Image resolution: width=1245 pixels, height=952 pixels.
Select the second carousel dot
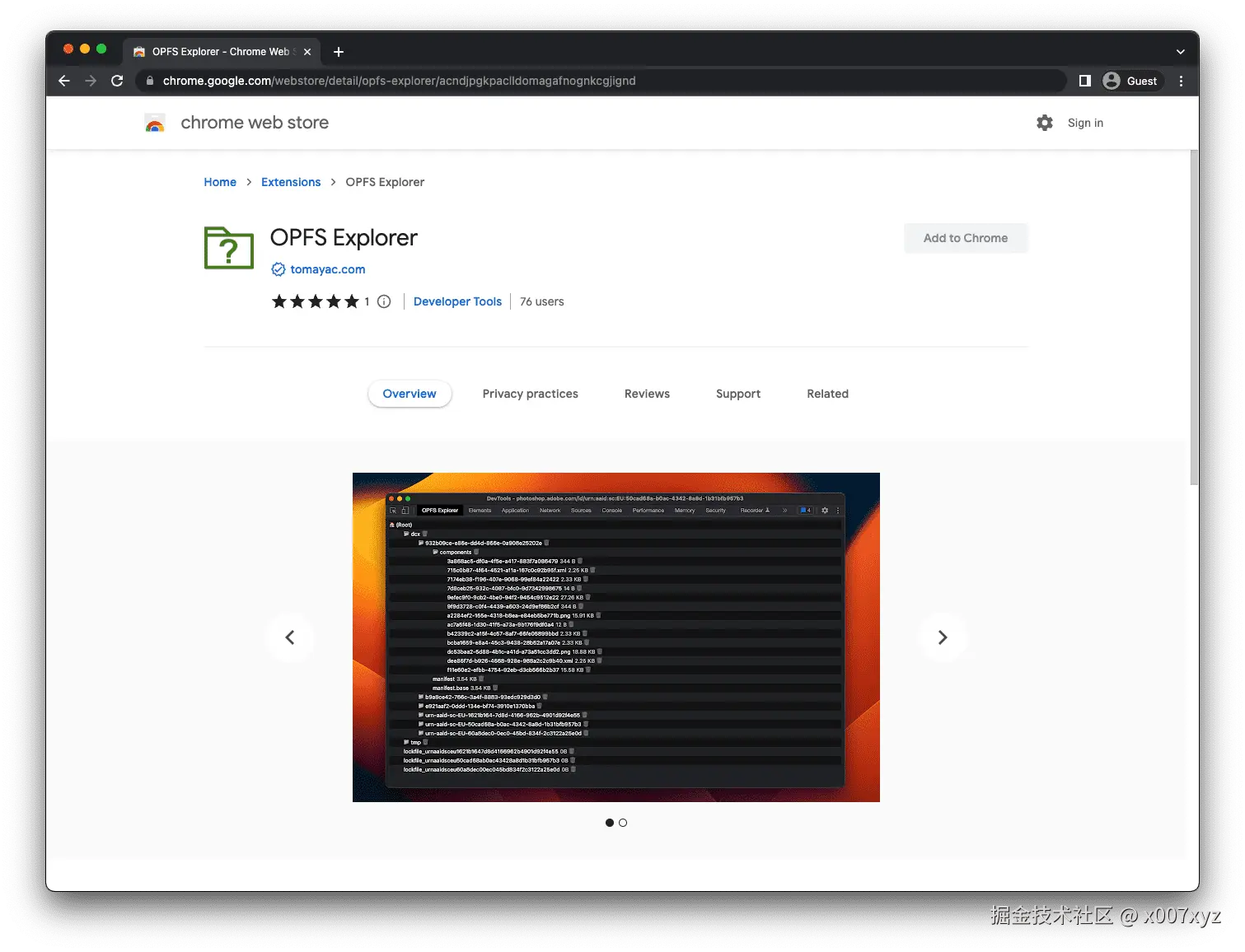623,823
